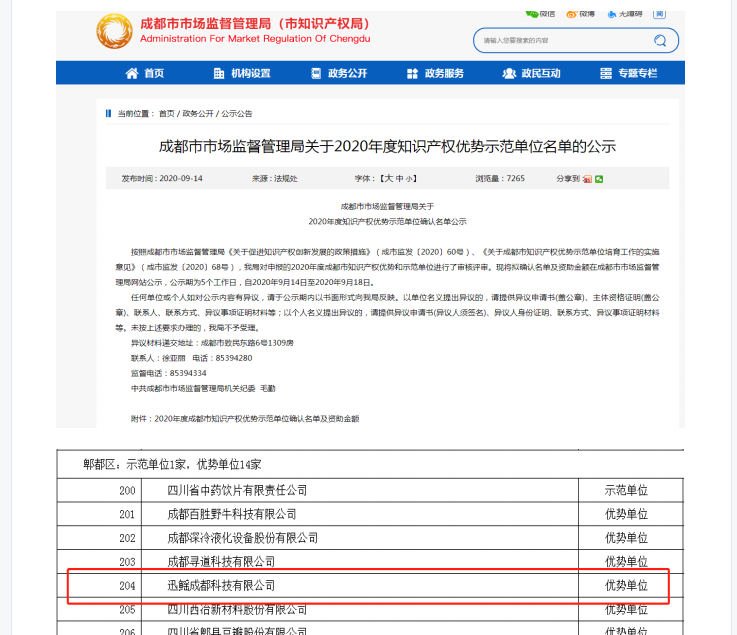Click the supervision phone 85394334
Image resolution: width=737 pixels, height=635 pixels.
coord(188,373)
